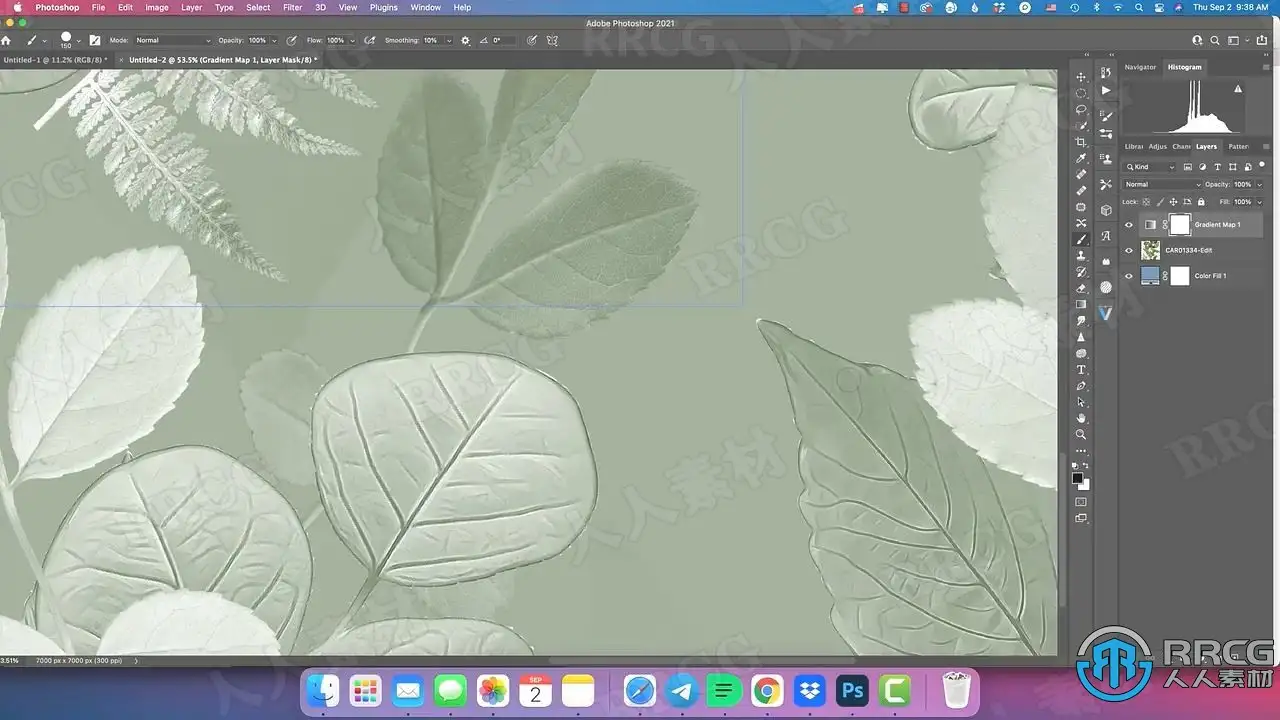
Task: Open the layer Opacity dropdown arrow
Action: pos(1259,185)
